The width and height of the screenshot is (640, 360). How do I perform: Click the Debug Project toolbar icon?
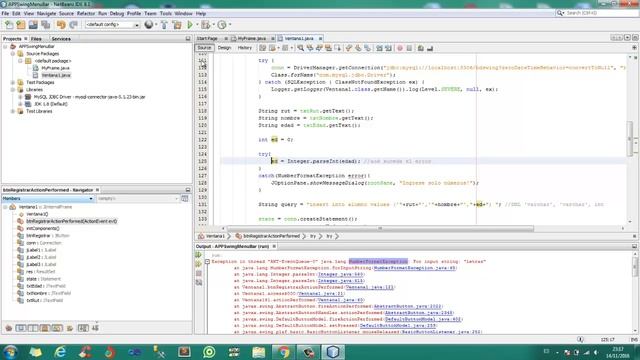click(206, 25)
